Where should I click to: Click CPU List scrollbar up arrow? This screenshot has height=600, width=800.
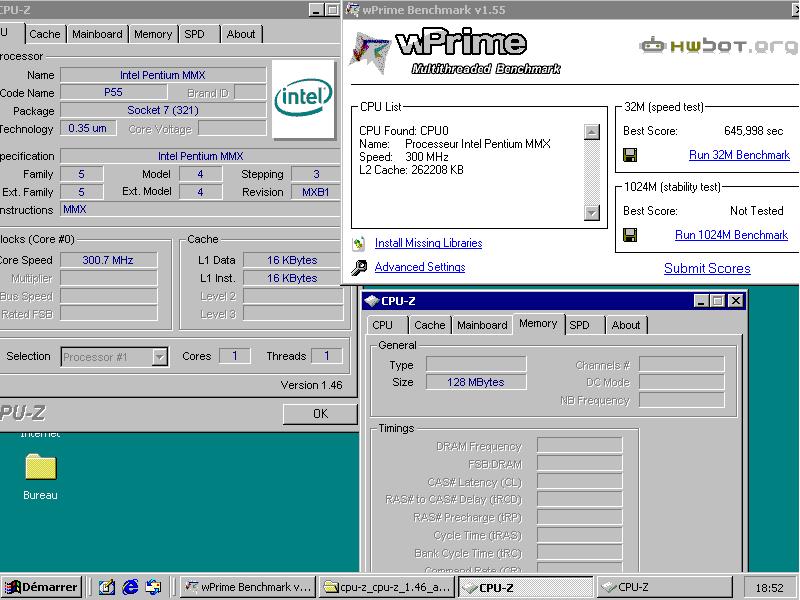591,132
